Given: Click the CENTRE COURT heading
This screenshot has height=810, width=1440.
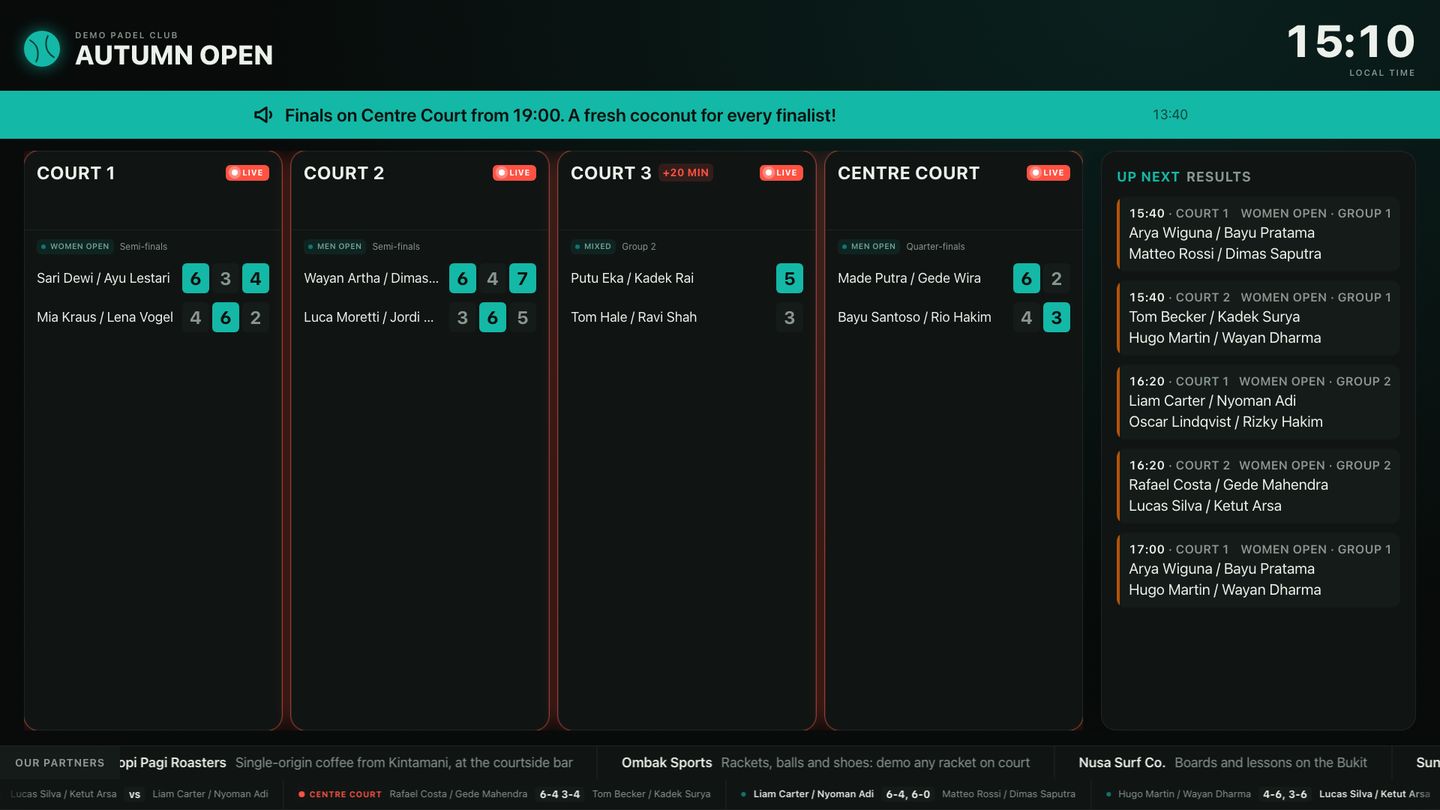Looking at the screenshot, I should (x=909, y=173).
